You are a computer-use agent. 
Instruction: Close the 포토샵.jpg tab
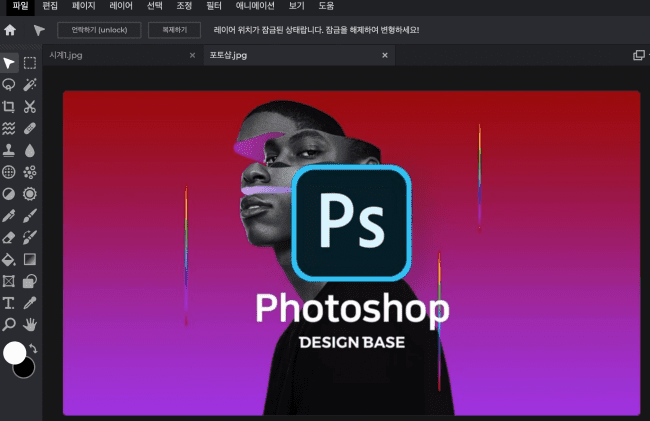[385, 55]
